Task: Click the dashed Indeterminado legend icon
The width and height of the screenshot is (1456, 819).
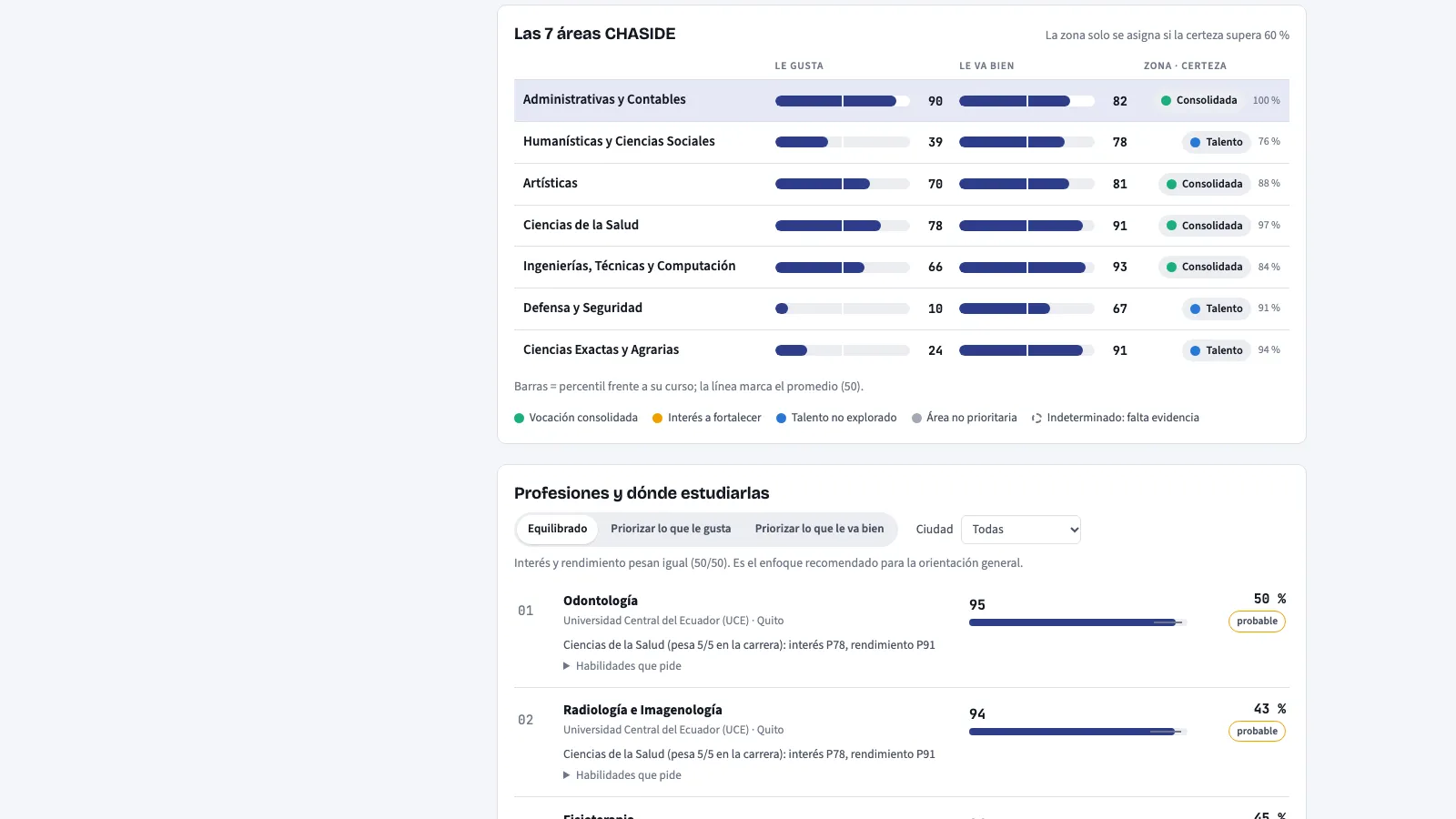Action: pyautogui.click(x=1036, y=419)
